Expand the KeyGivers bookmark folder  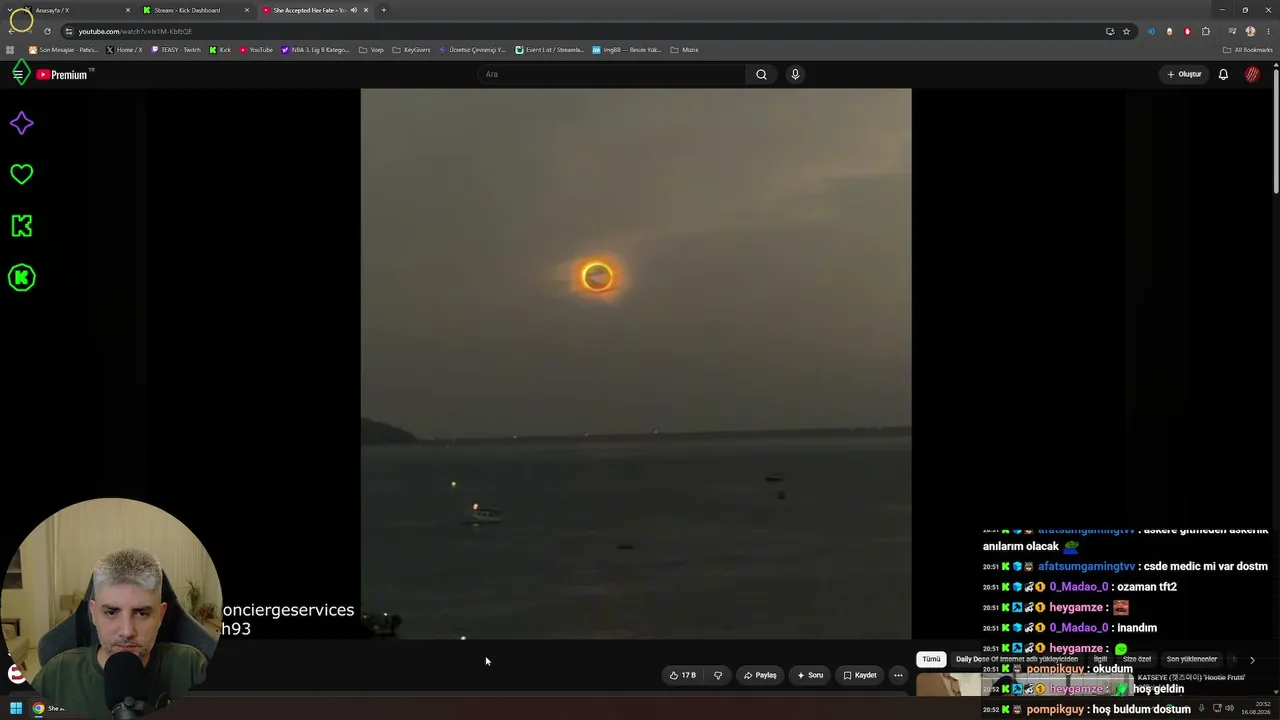tap(411, 50)
